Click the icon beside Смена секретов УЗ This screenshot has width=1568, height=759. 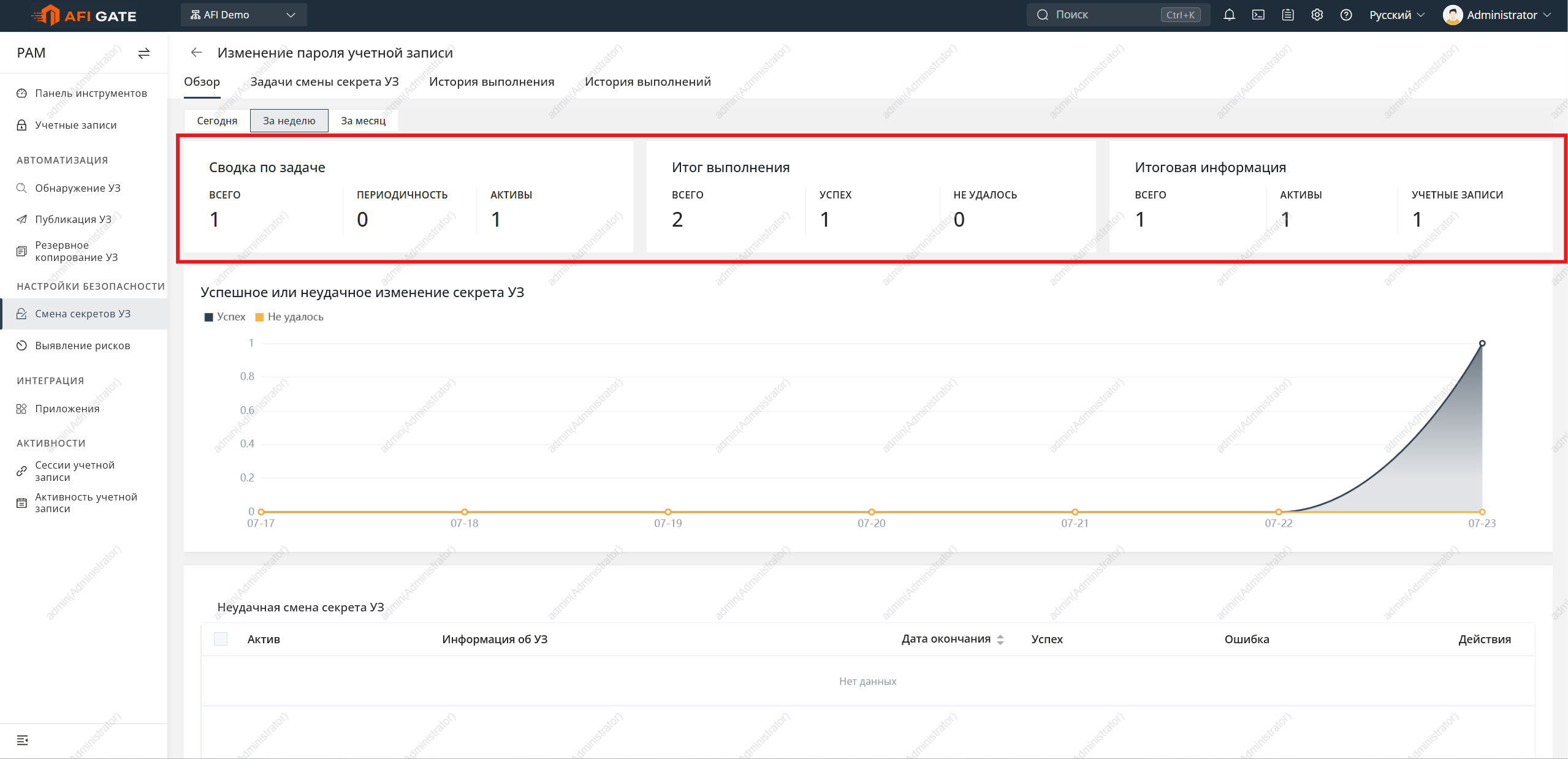21,314
